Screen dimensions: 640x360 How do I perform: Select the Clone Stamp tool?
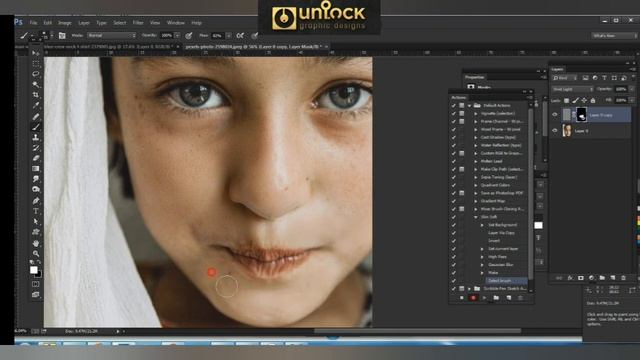36,137
